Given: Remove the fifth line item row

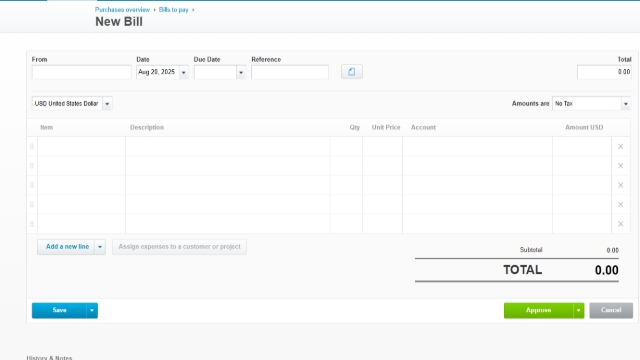Looking at the screenshot, I should coord(620,224).
